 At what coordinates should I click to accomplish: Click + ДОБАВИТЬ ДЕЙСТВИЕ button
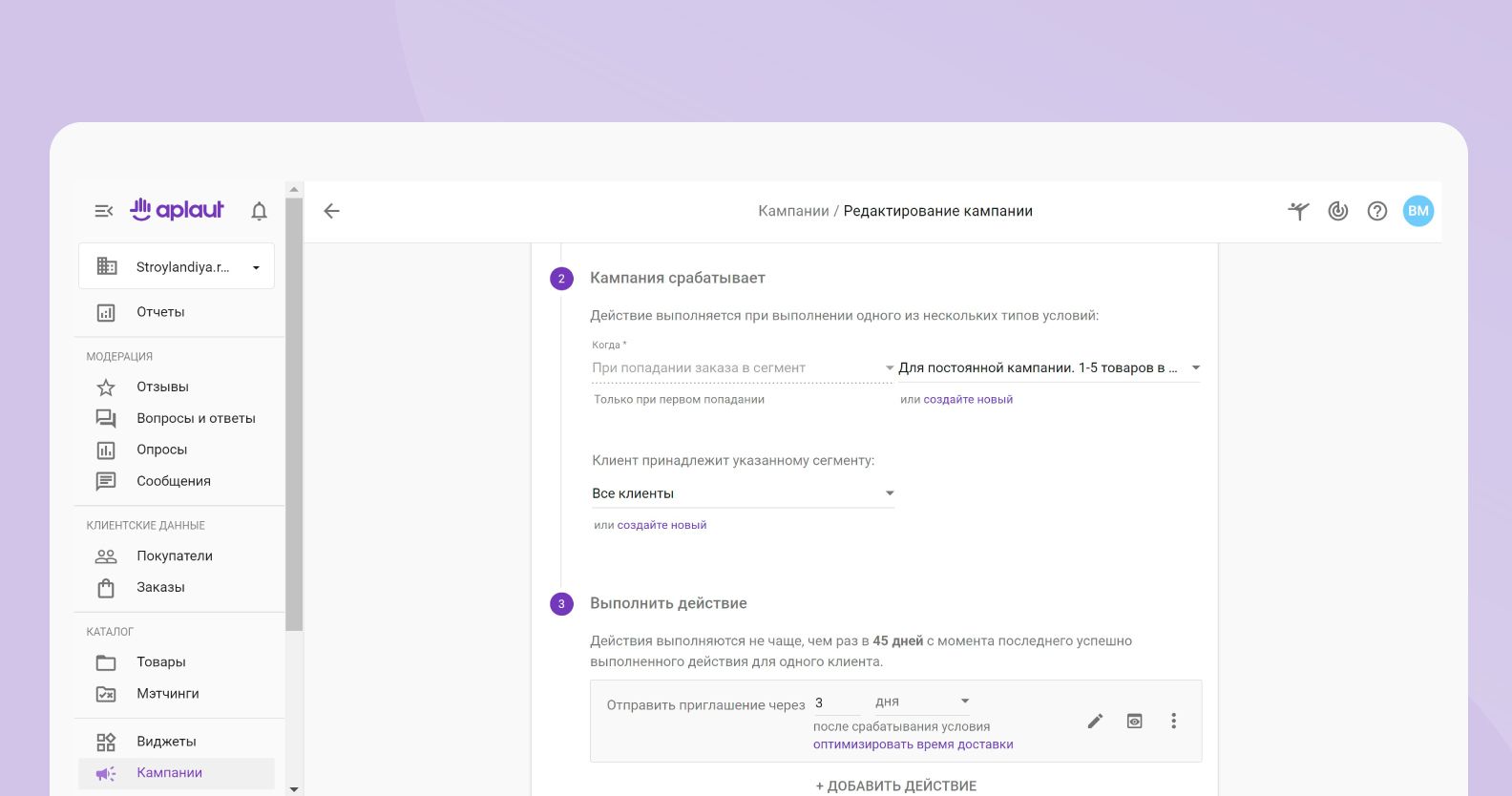pos(895,786)
